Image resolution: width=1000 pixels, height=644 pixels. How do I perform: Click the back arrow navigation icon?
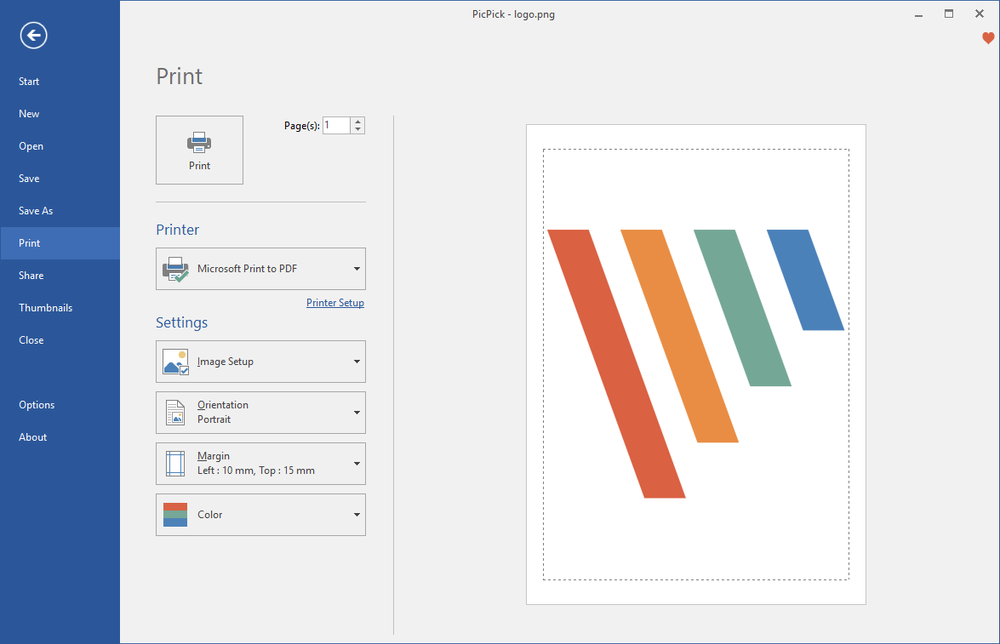33,35
